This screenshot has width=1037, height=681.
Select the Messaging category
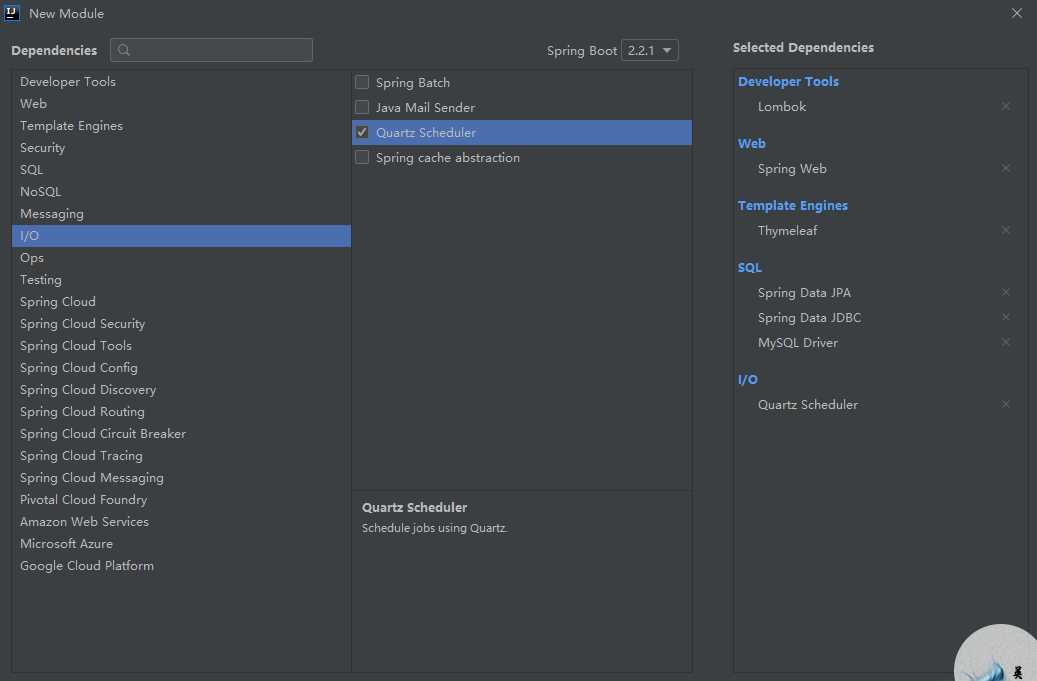point(181,214)
